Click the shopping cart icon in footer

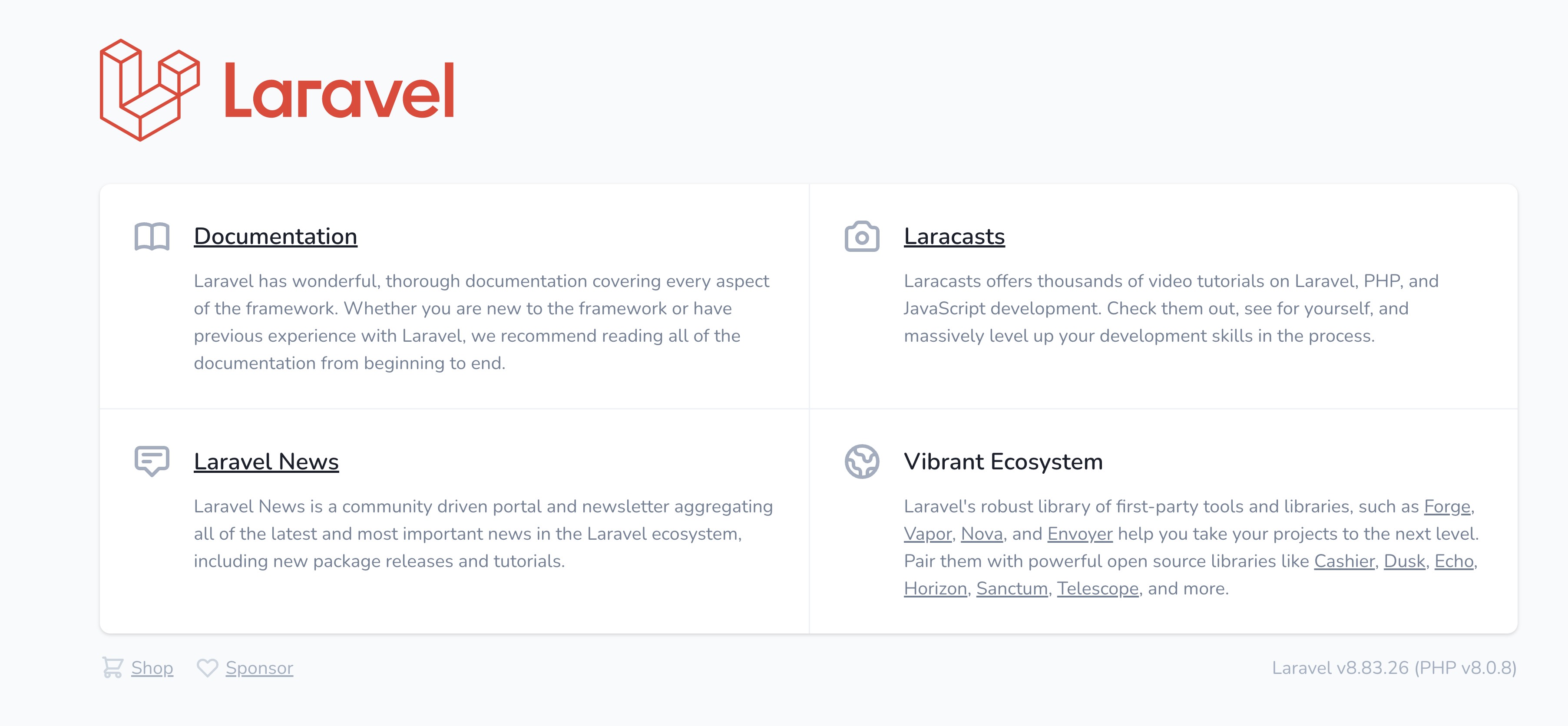(x=112, y=667)
